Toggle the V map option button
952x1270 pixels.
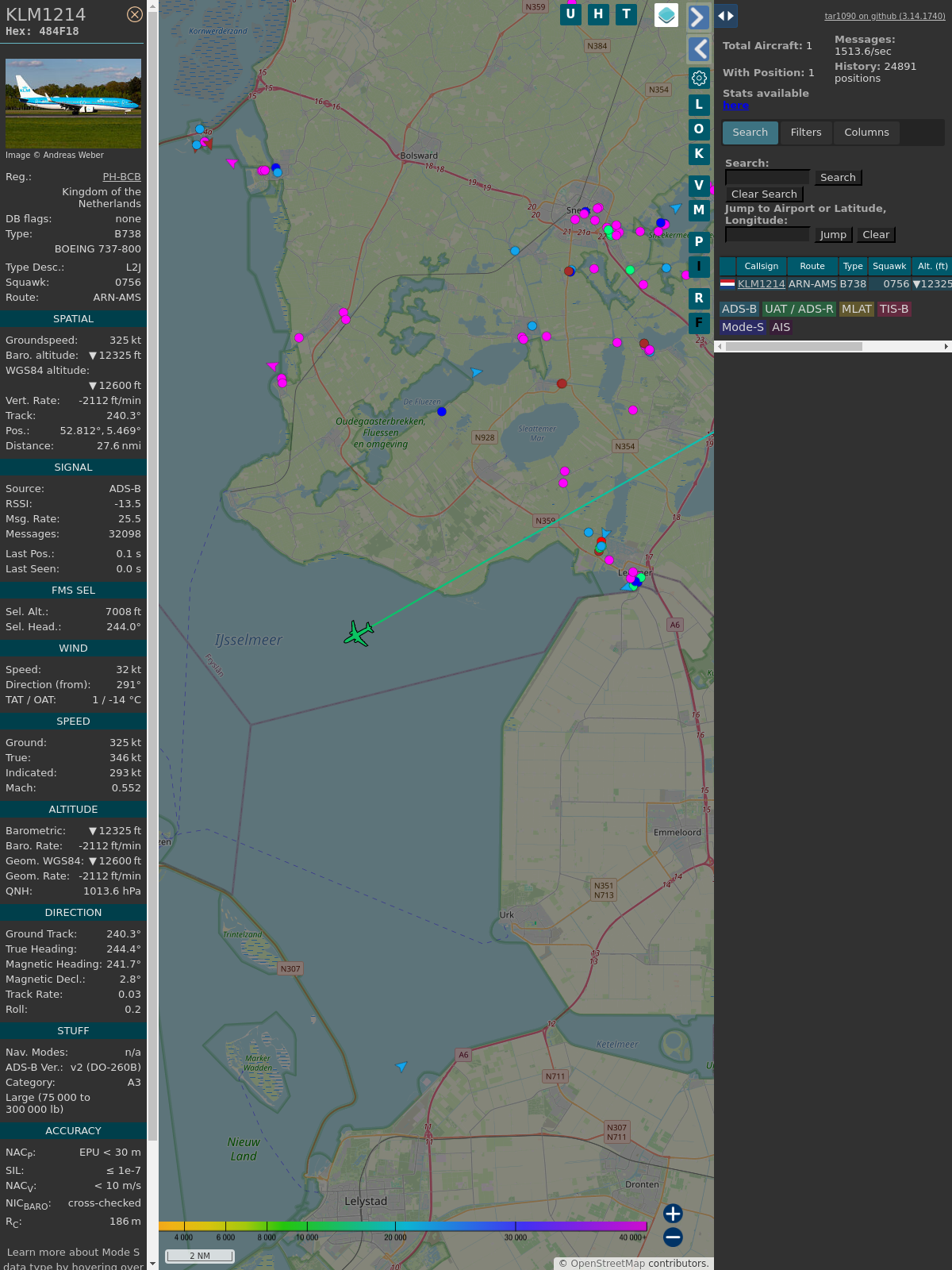click(699, 186)
